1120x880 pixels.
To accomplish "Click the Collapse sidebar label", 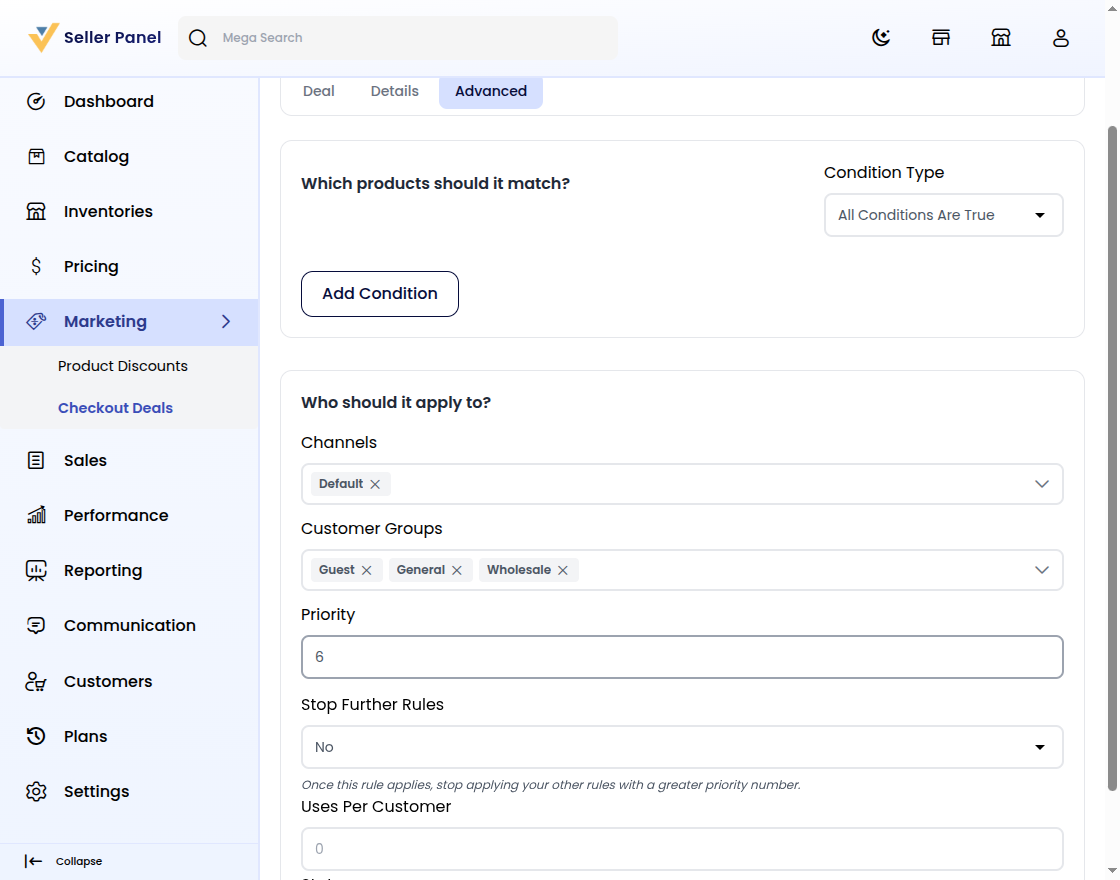I will [79, 861].
